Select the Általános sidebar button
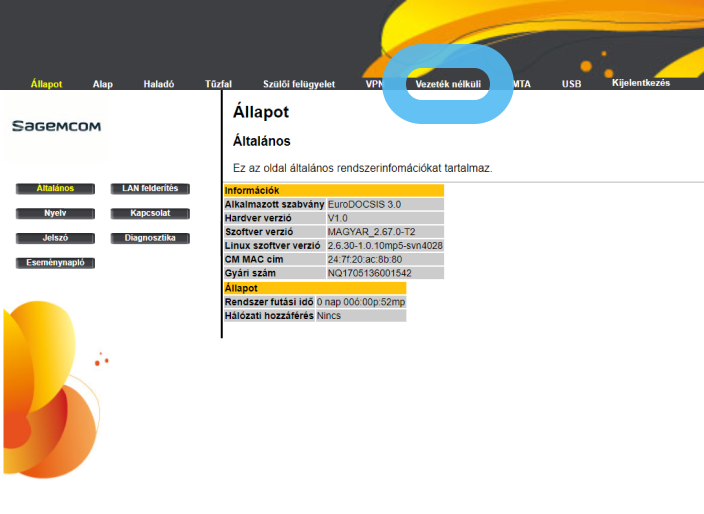704x514 pixels. [57, 188]
